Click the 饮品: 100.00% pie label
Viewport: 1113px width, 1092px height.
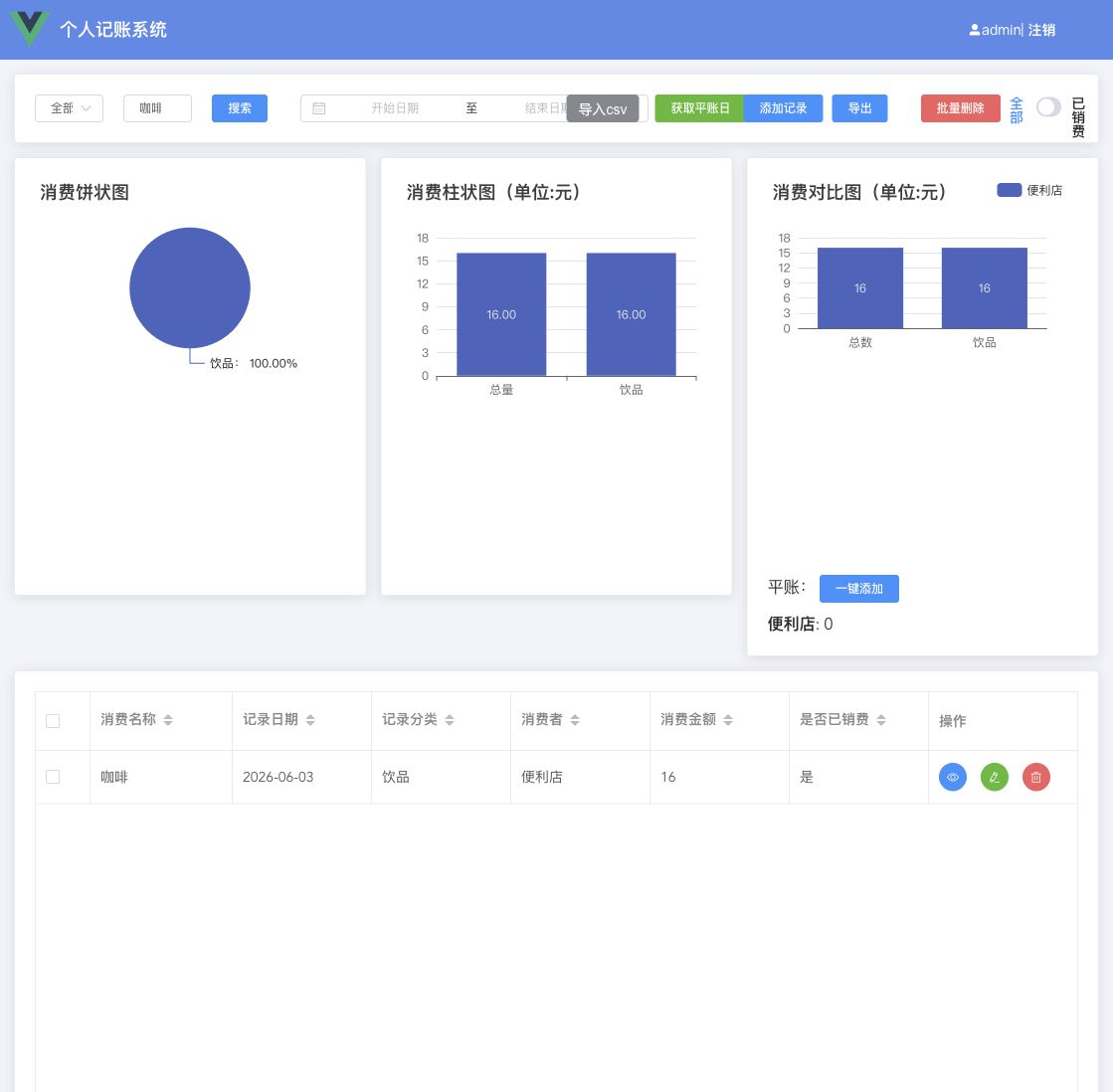coord(254,363)
